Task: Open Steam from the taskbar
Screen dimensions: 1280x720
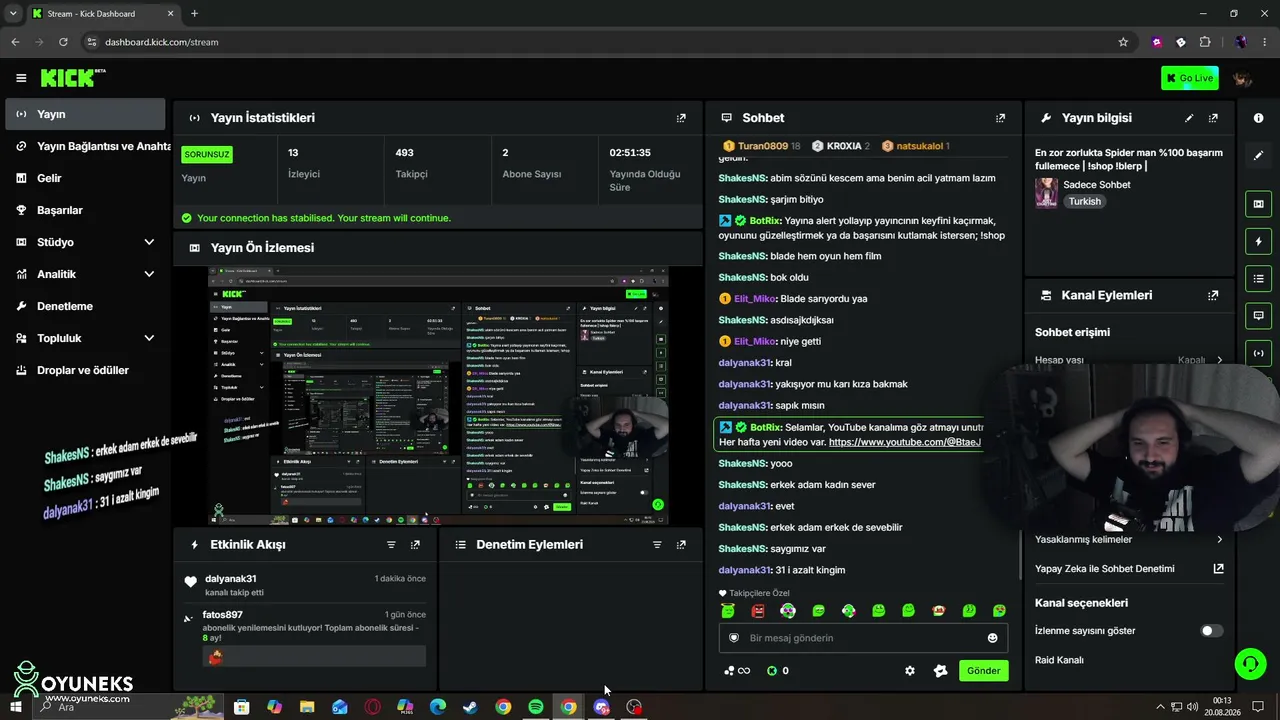Action: pyautogui.click(x=470, y=707)
